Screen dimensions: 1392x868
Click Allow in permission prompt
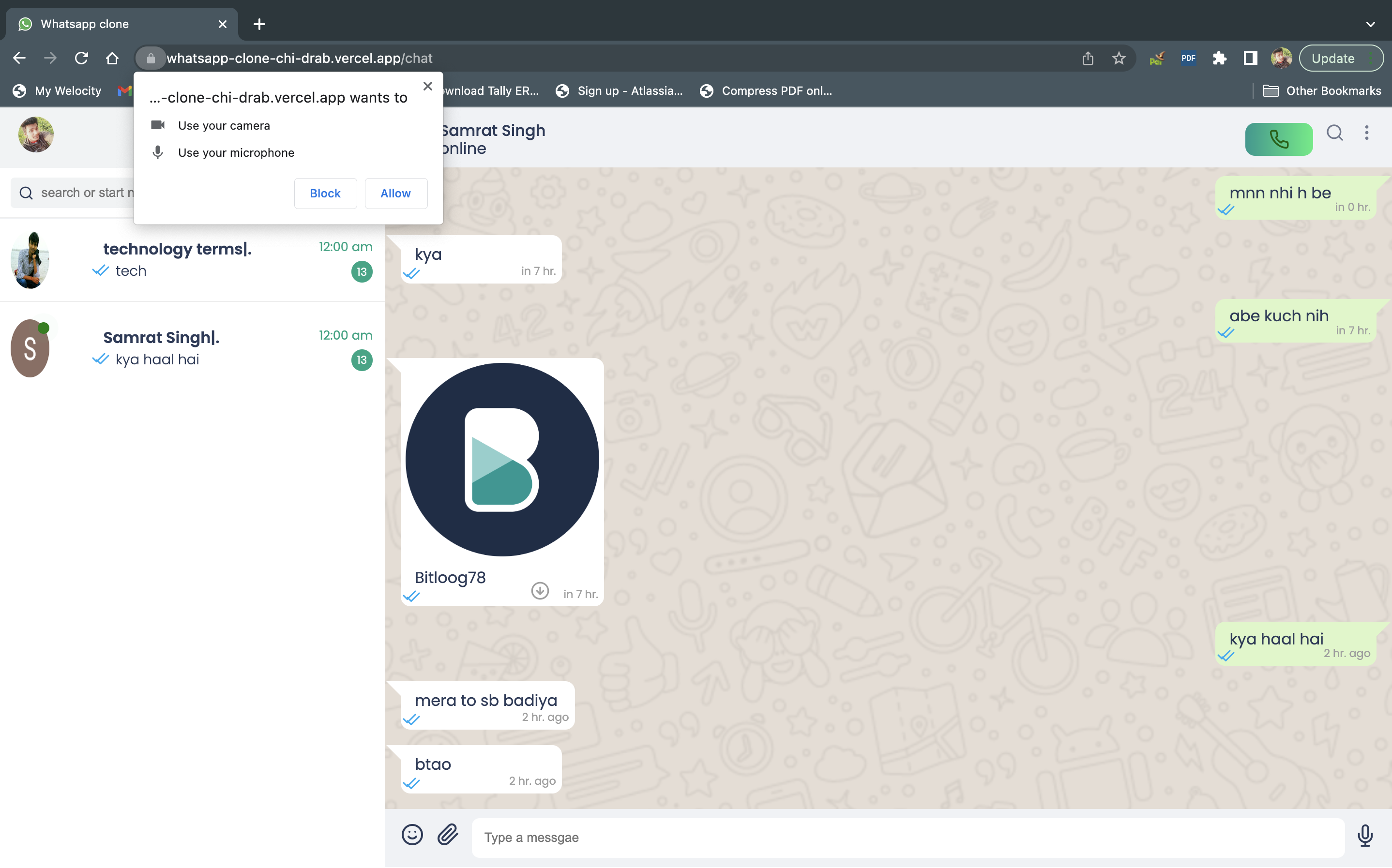click(395, 194)
